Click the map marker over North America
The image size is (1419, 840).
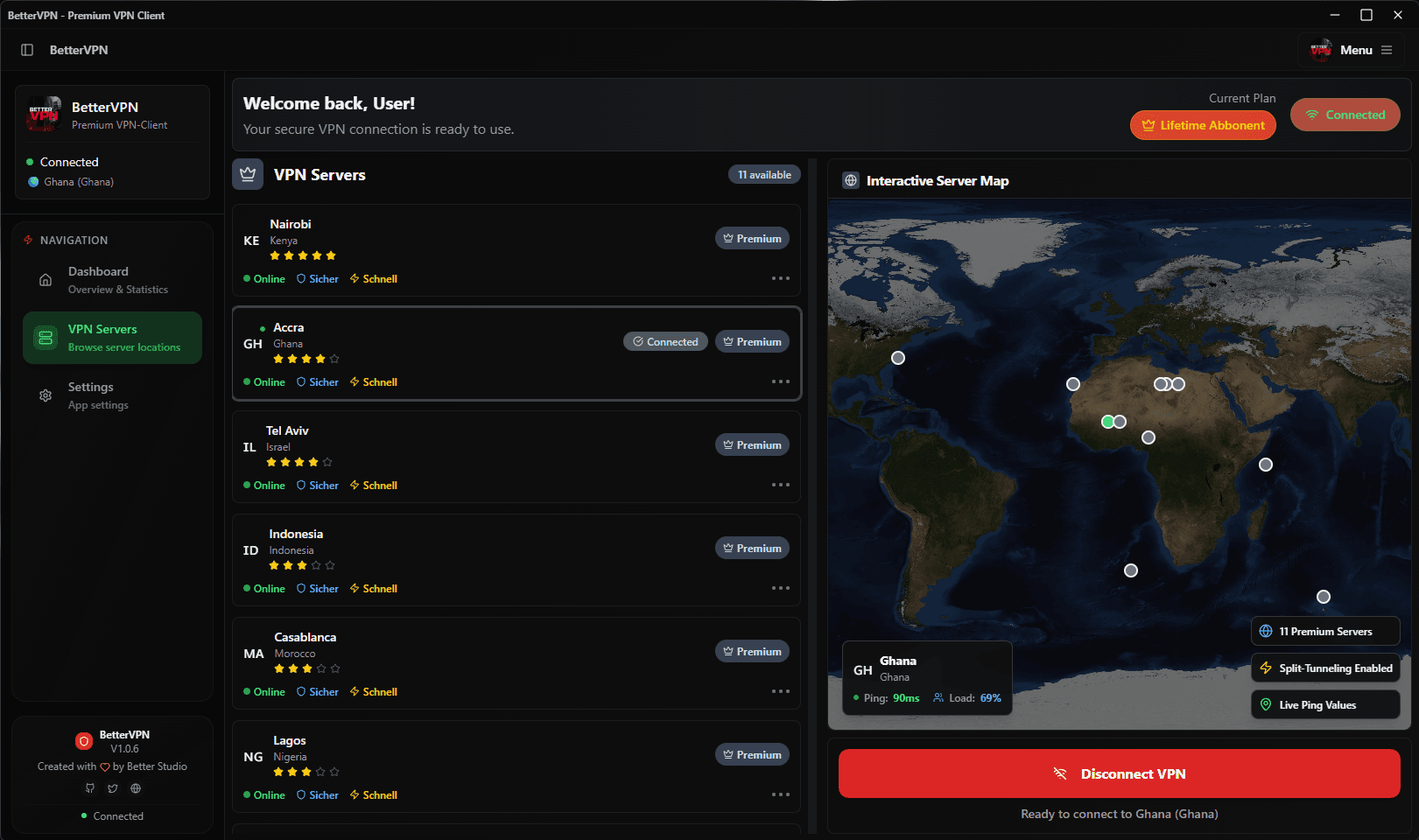898,358
